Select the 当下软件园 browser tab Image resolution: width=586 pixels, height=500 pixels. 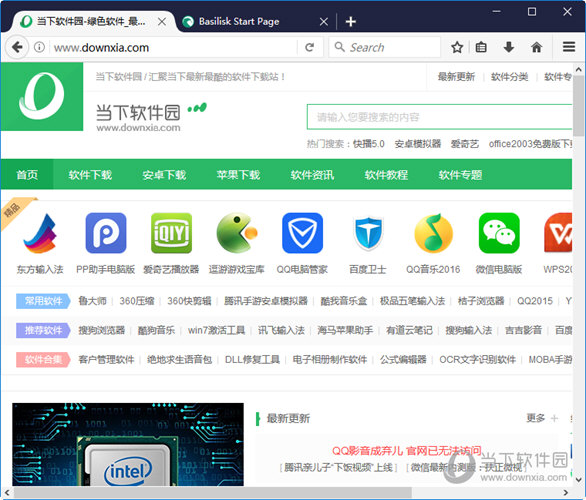coord(93,22)
